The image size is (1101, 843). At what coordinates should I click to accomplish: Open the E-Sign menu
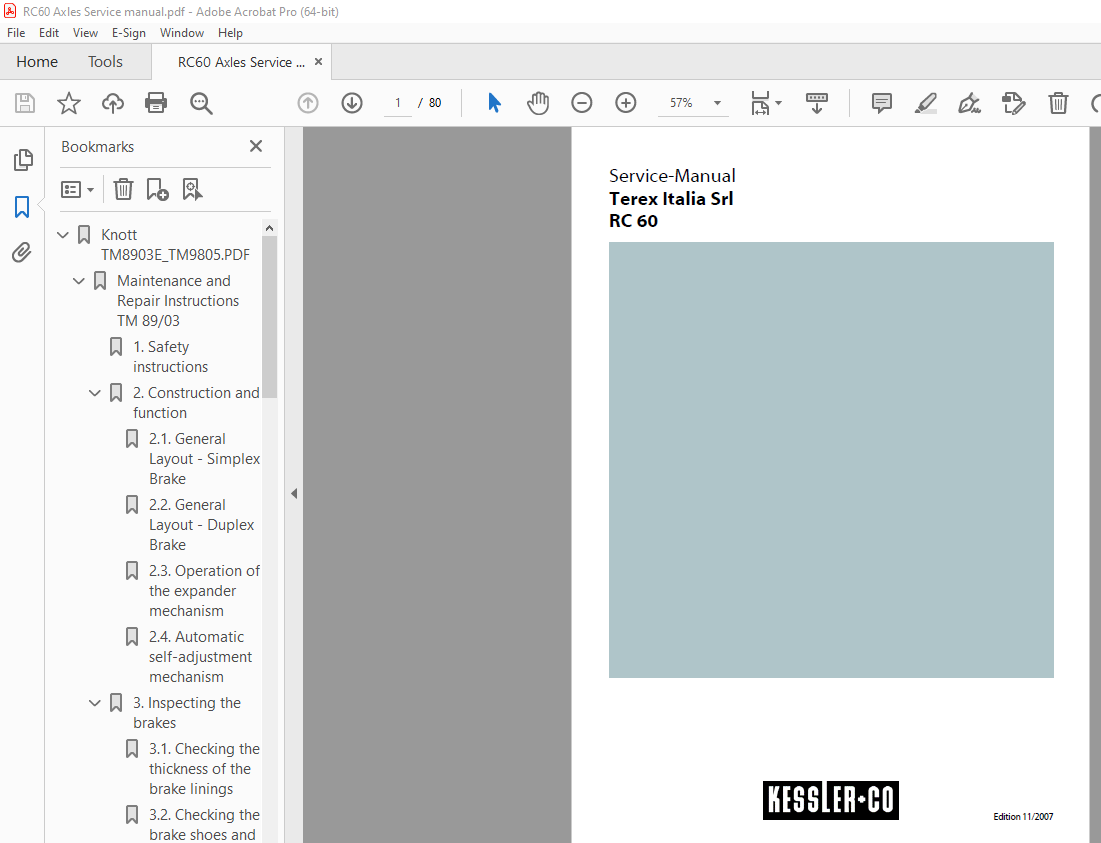click(x=128, y=33)
